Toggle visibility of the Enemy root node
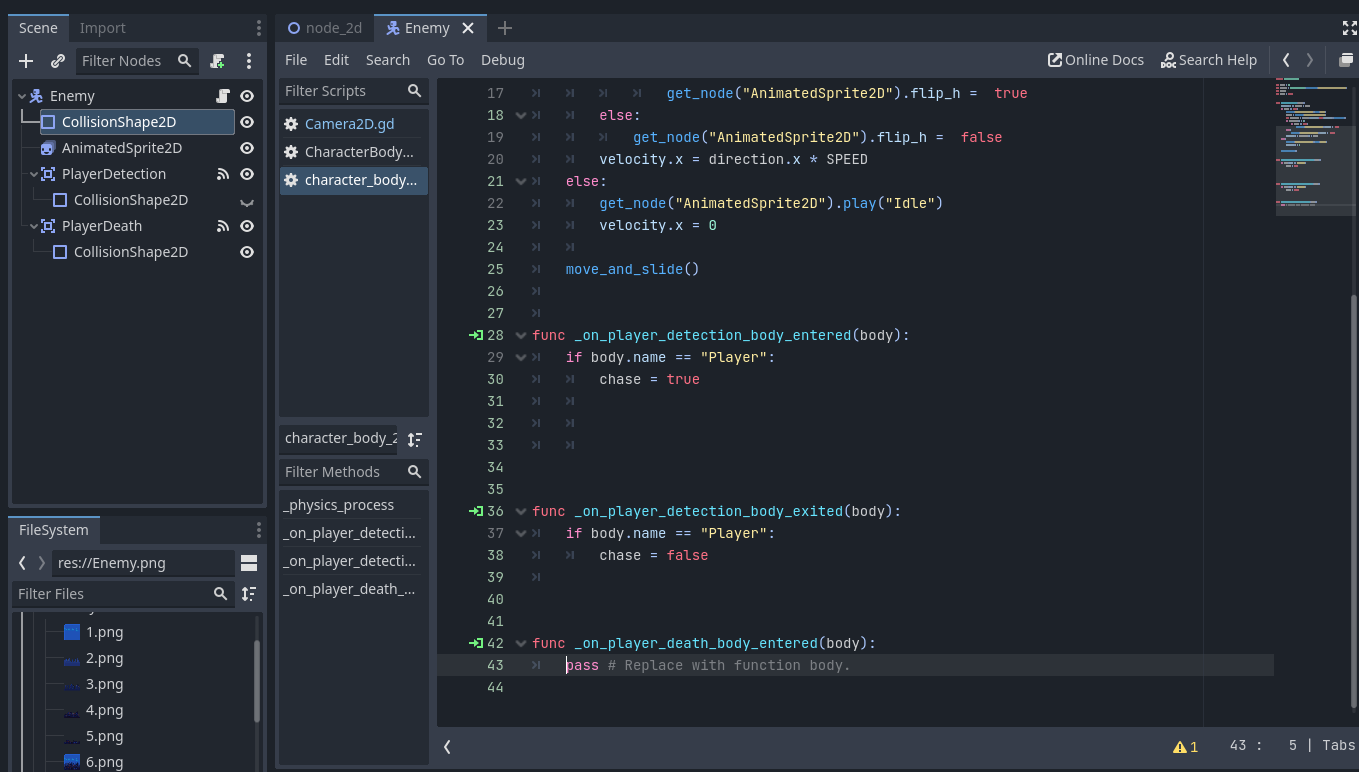Viewport: 1359px width, 772px height. tap(247, 96)
